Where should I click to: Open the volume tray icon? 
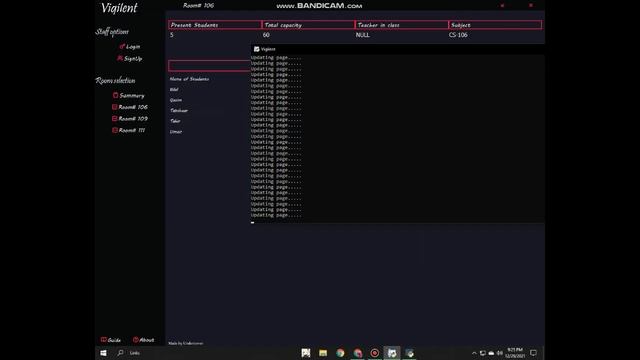500,353
